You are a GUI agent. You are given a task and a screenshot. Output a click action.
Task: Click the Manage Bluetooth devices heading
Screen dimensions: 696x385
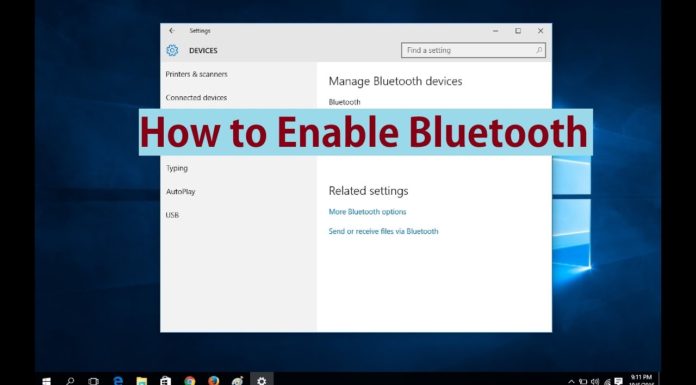point(395,81)
